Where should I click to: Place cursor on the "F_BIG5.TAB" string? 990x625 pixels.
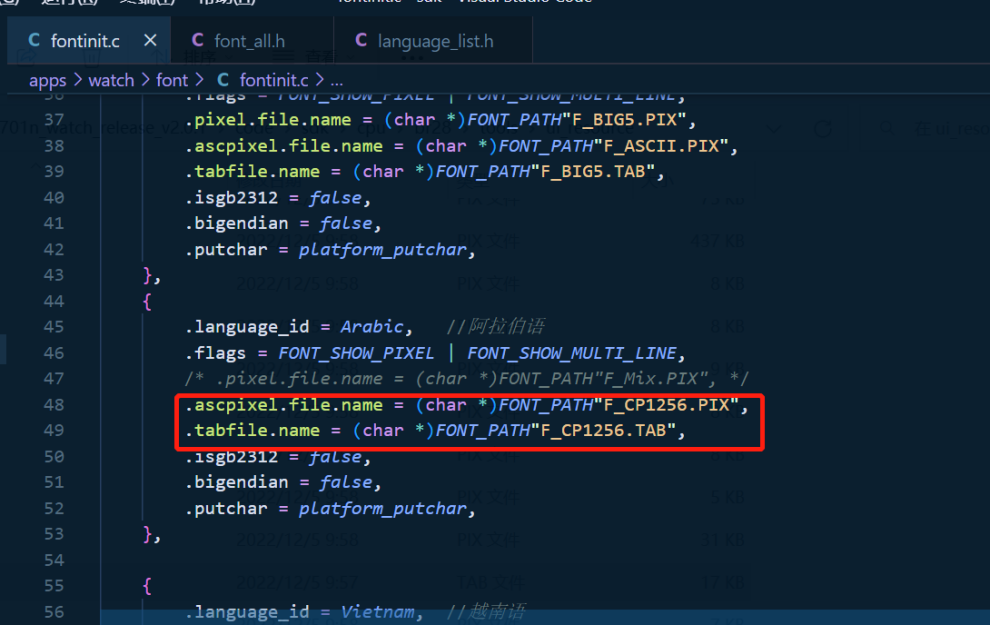592,172
